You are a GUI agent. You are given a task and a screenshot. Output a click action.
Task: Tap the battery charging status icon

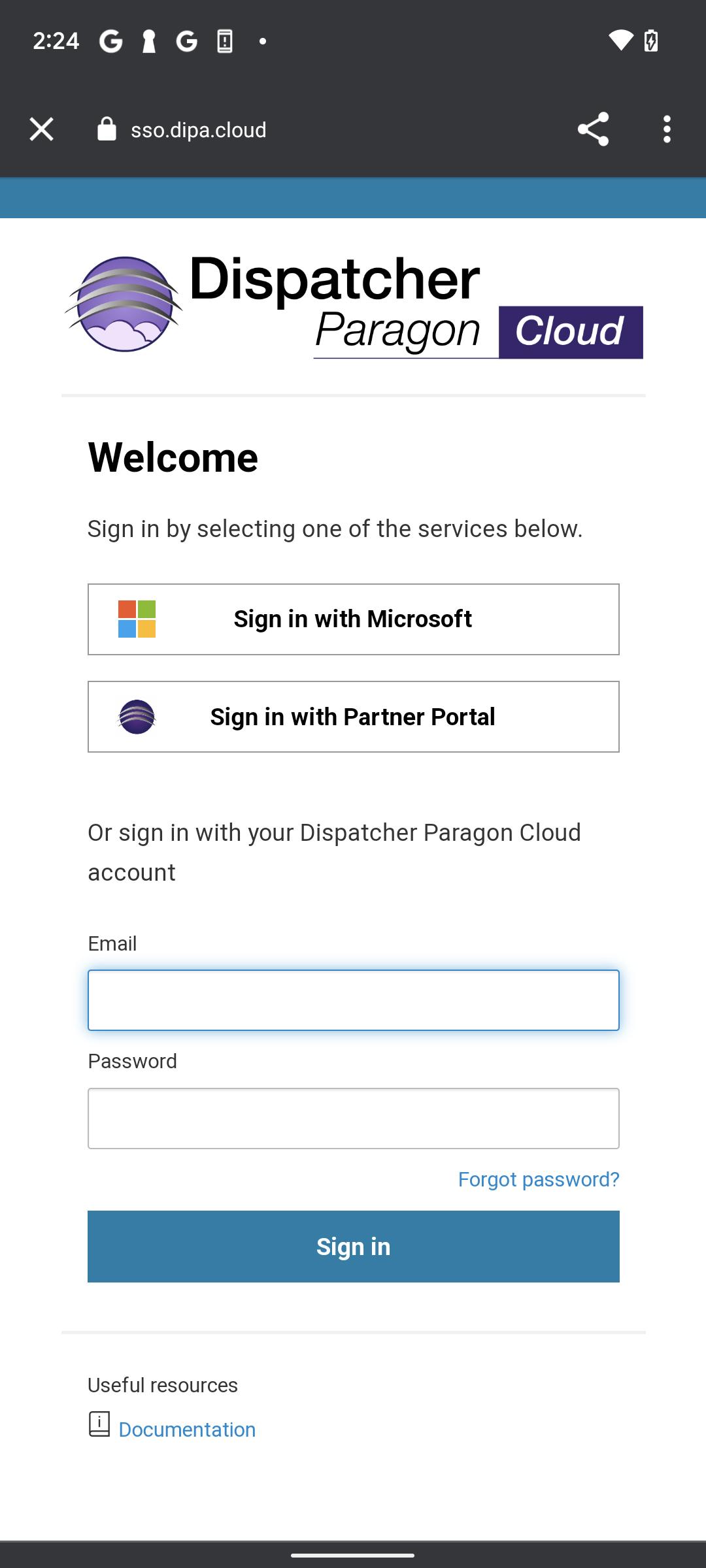(x=651, y=41)
